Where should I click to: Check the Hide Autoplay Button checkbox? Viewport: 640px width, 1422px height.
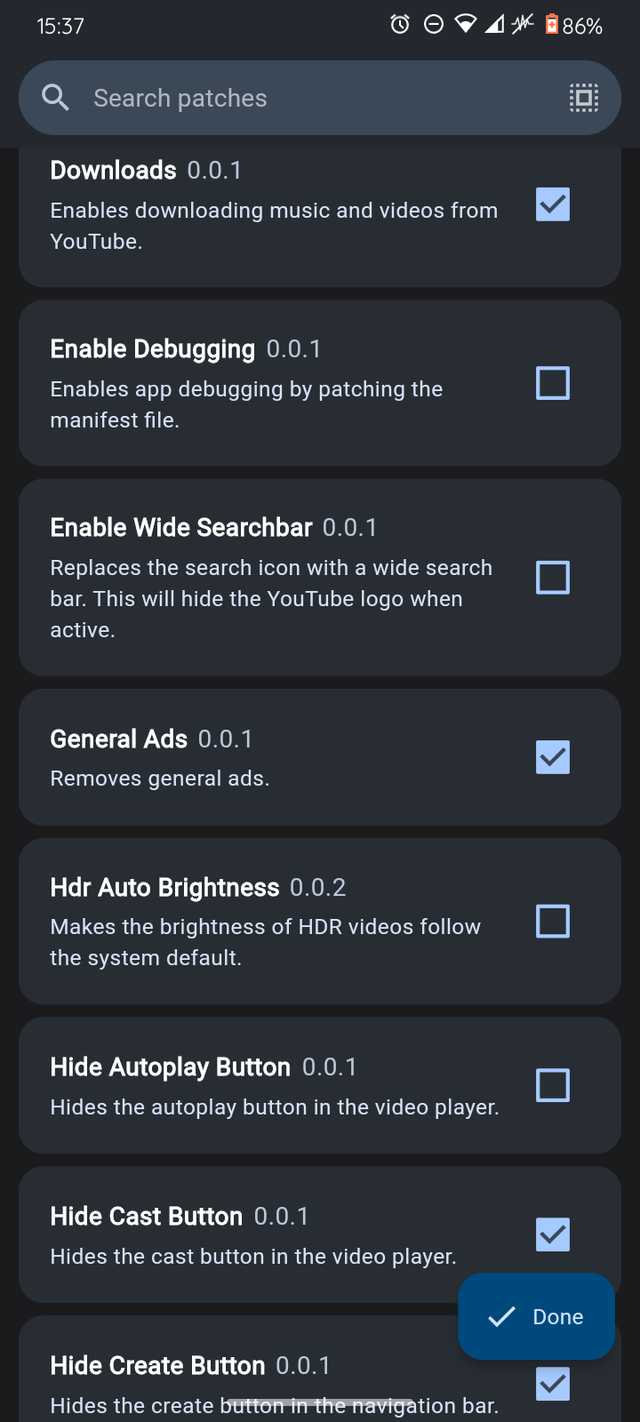(553, 1085)
